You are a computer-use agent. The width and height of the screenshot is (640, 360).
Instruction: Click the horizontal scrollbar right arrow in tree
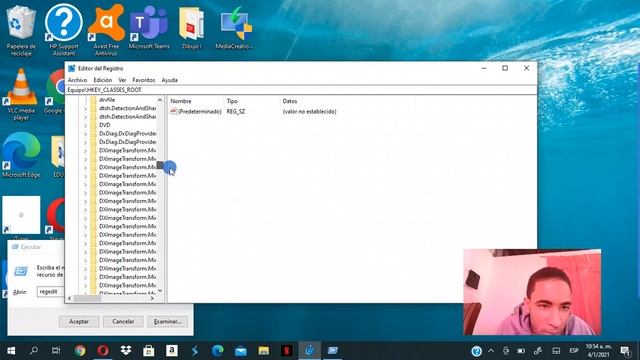[x=152, y=298]
